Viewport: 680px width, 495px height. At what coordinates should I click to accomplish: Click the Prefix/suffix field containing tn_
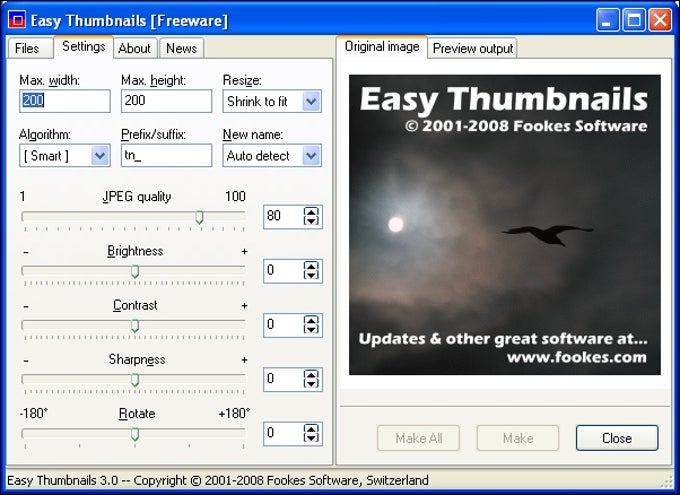click(x=167, y=155)
